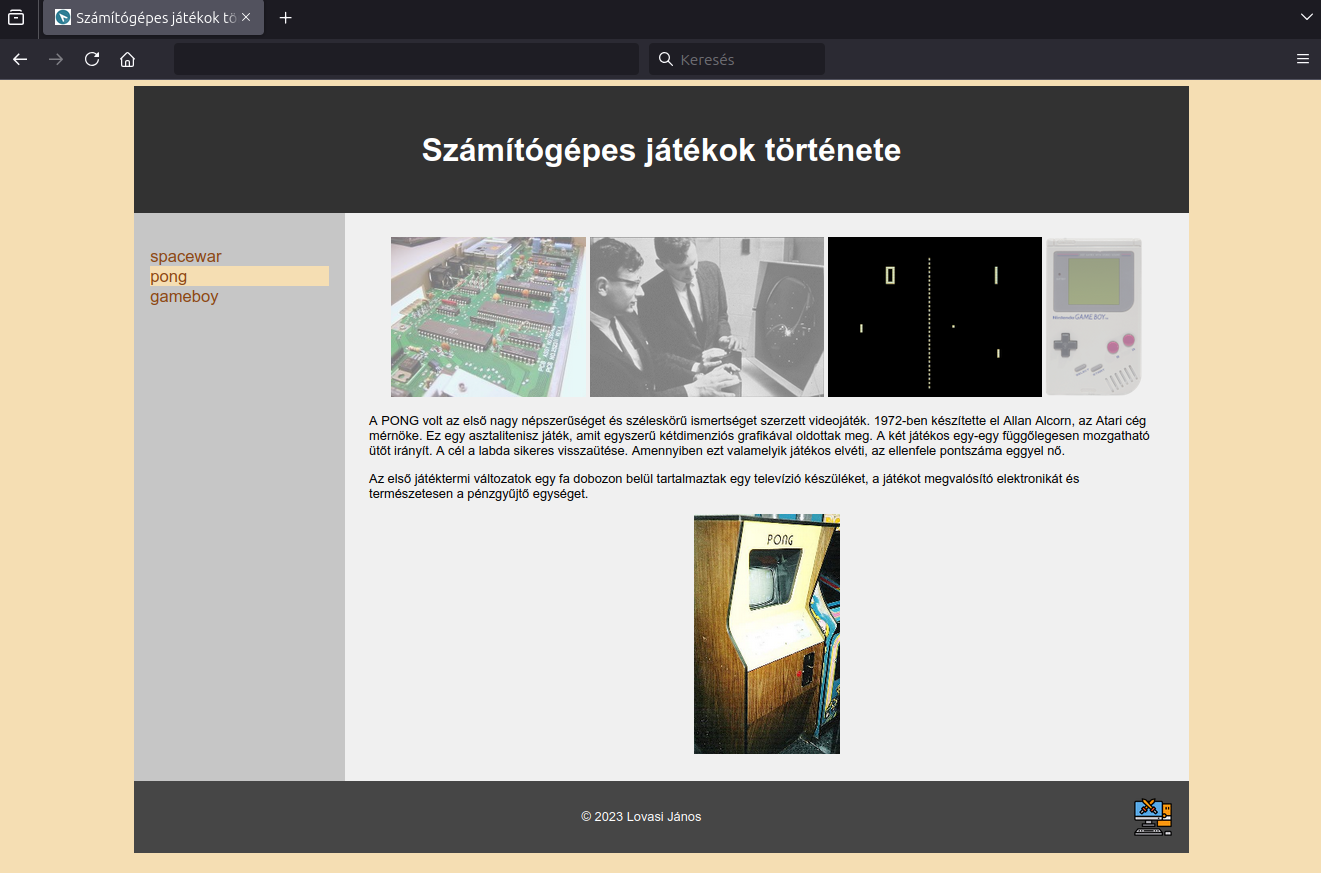The width and height of the screenshot is (1321, 873).
Task: Click the circuit board photo thumbnail
Action: pyautogui.click(x=488, y=317)
